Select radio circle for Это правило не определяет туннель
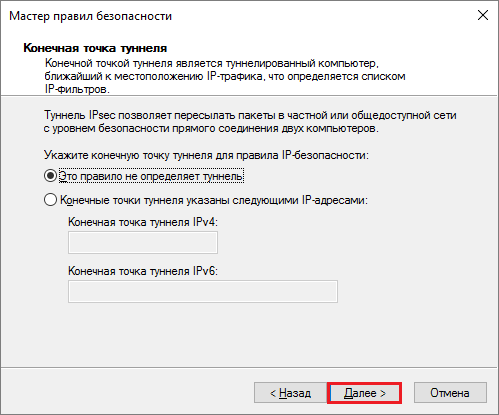Screen dimensions: 499x415 pos(50,176)
